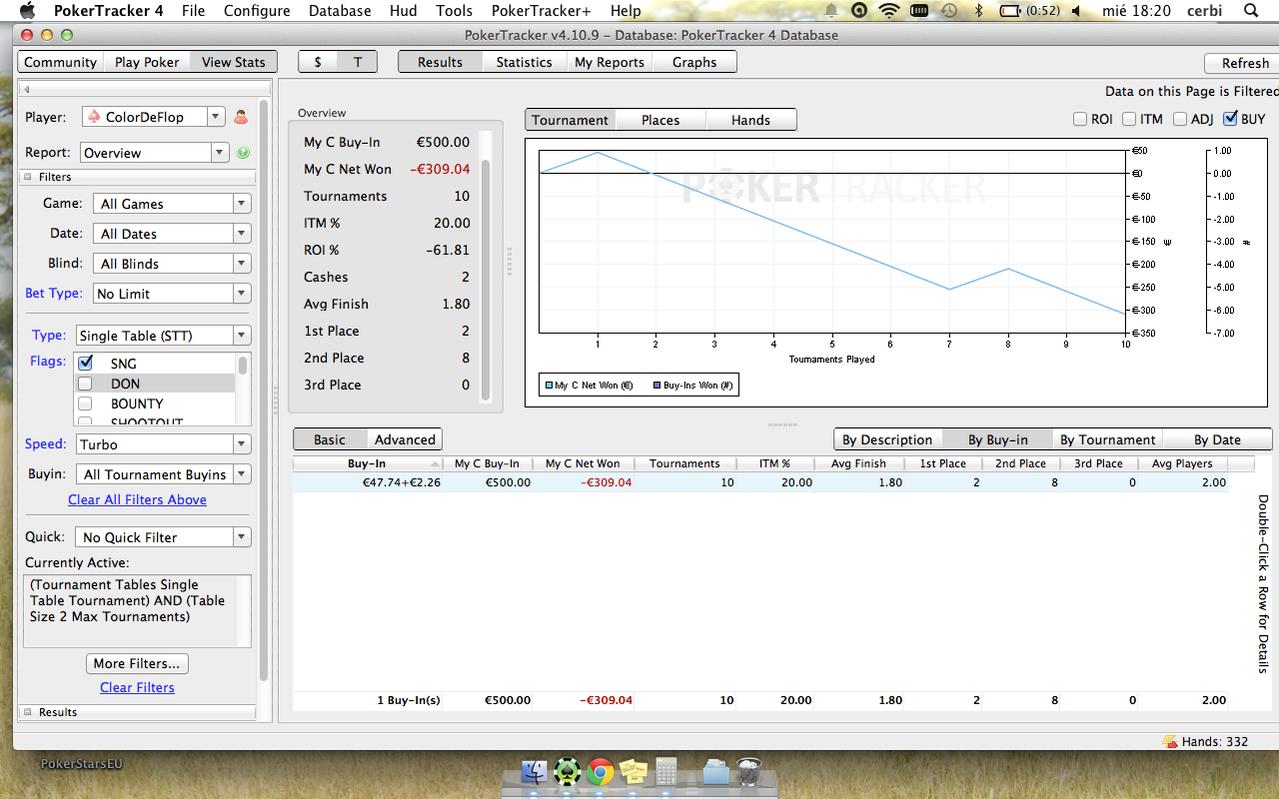Click the Wi-Fi status icon
Viewport: 1279px width, 799px height.
coord(889,11)
